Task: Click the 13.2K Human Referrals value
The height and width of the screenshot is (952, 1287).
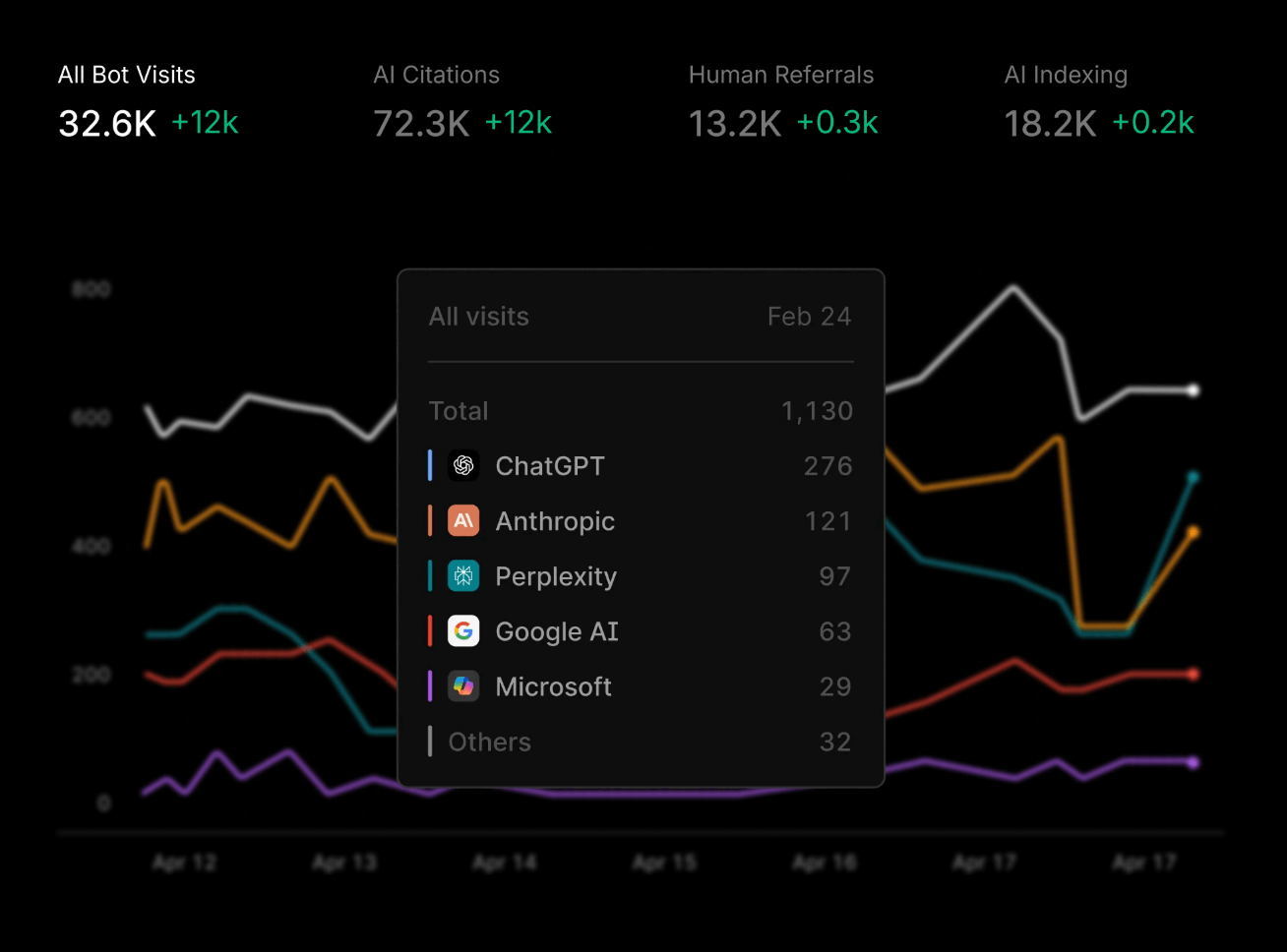Action: click(x=735, y=124)
